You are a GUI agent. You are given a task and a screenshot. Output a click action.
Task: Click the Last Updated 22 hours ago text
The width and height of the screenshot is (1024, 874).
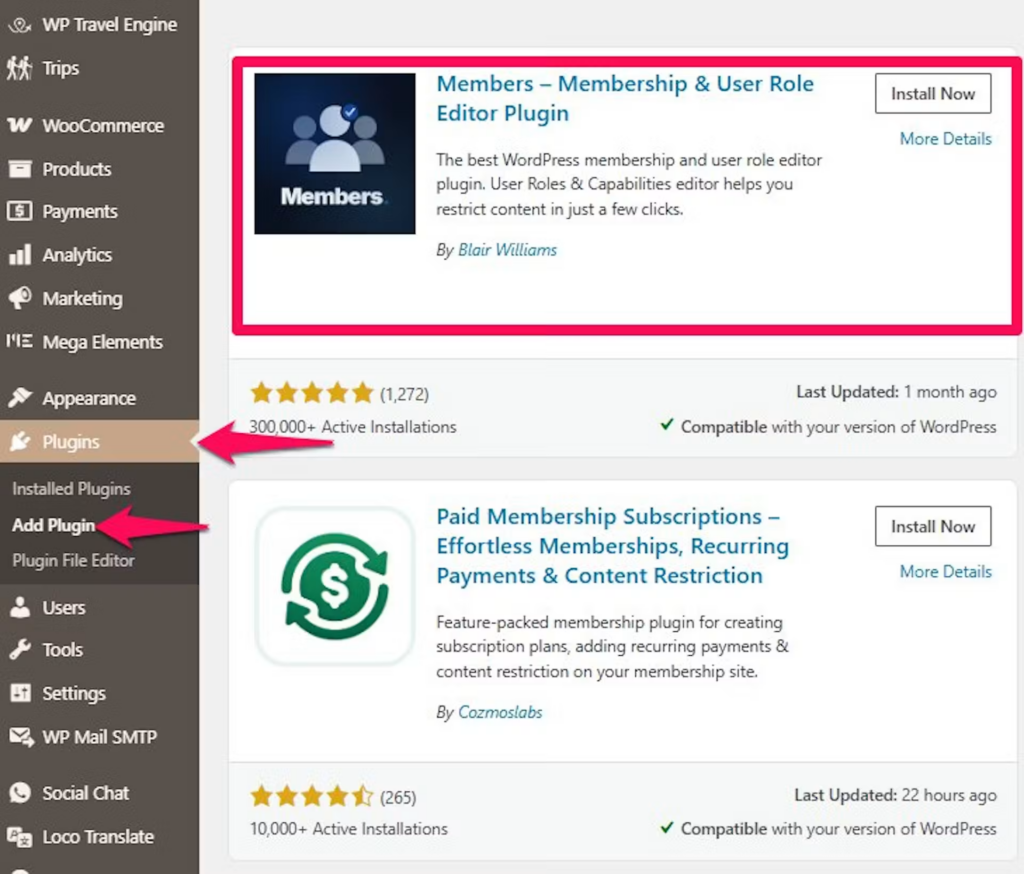coord(895,795)
